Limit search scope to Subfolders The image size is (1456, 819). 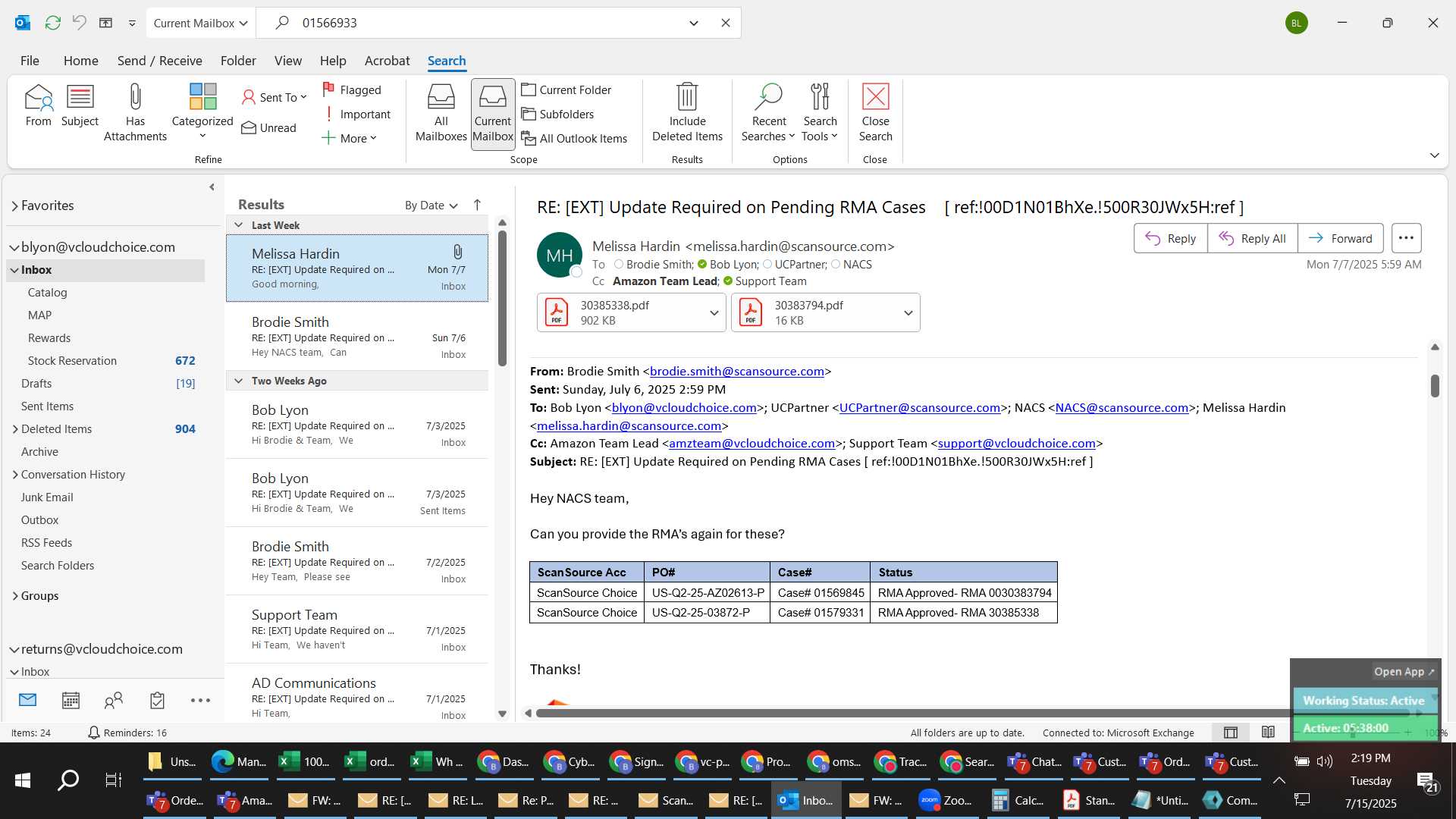pos(557,114)
